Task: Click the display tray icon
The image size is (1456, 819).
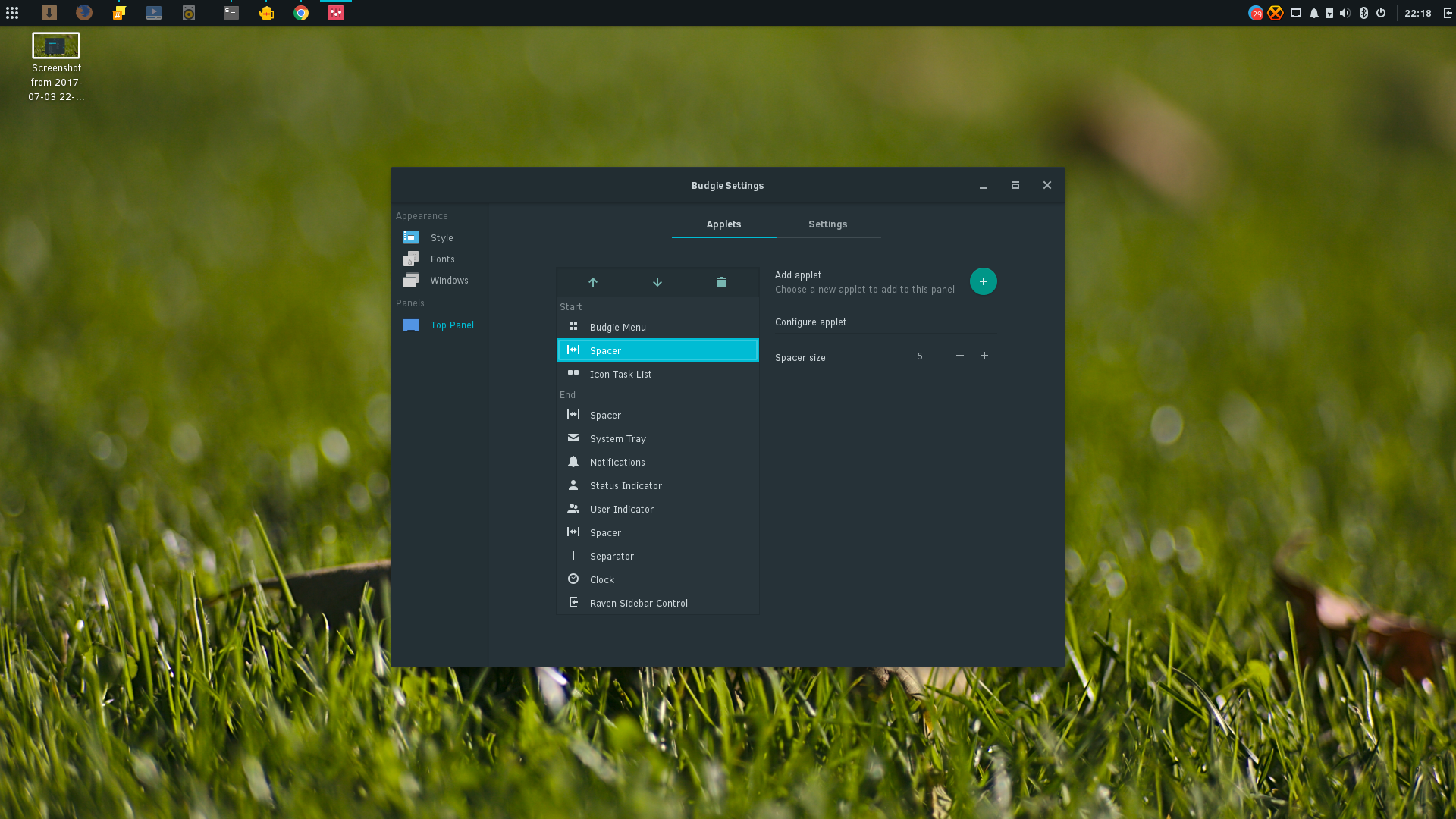Action: 1296,13
